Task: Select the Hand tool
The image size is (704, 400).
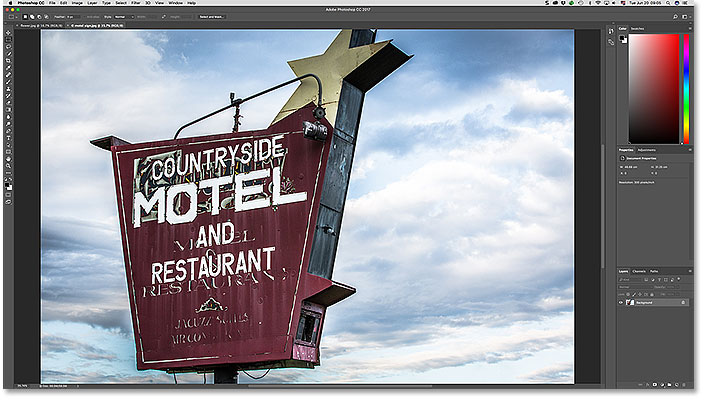Action: 9,159
